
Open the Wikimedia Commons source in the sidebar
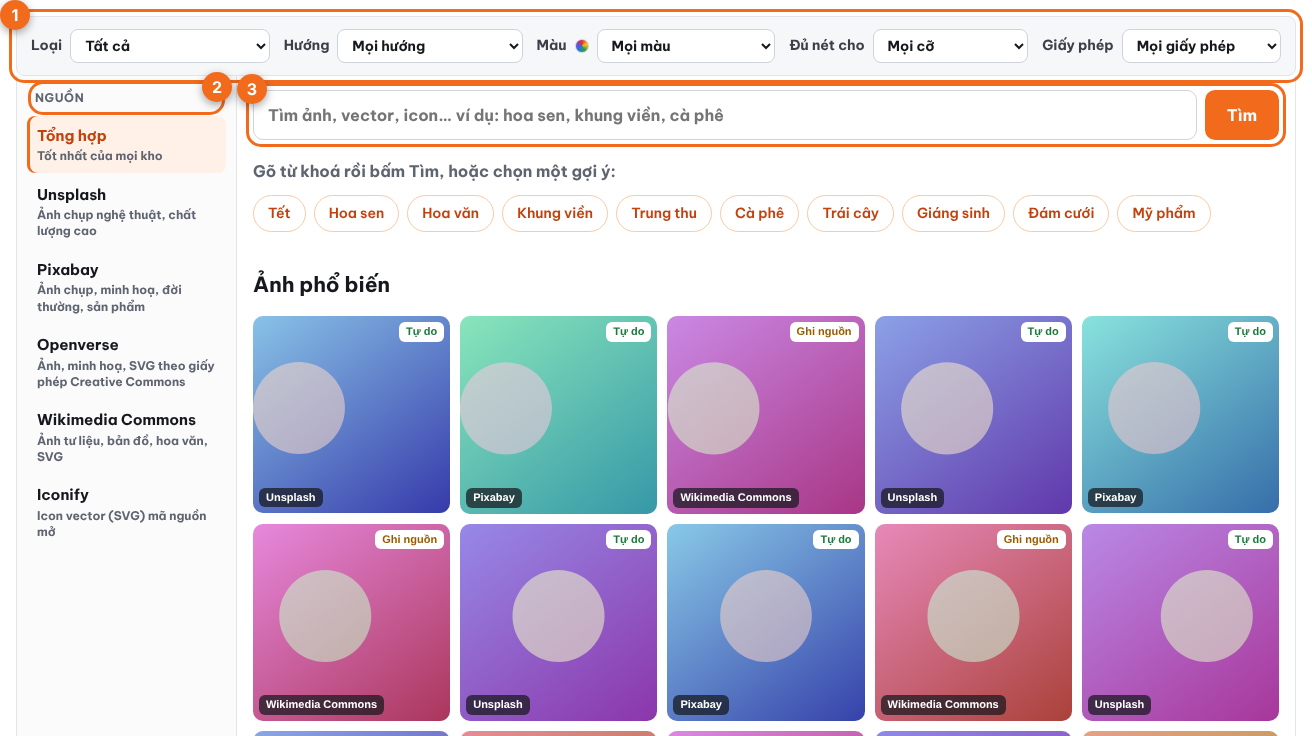(x=127, y=437)
